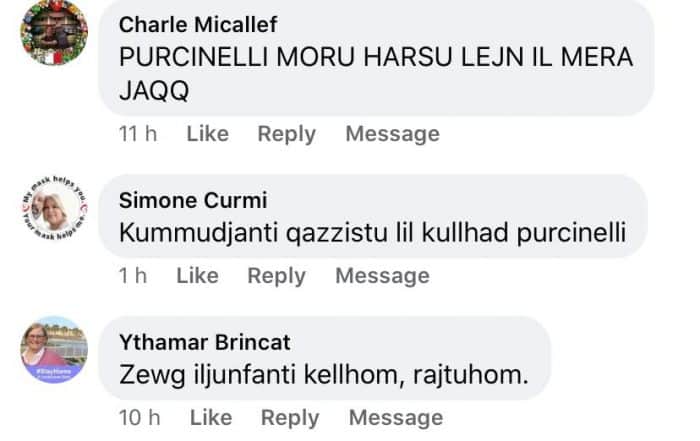
Task: Click the comment text starting with PURCINELLI MORU
Action: pos(375,71)
